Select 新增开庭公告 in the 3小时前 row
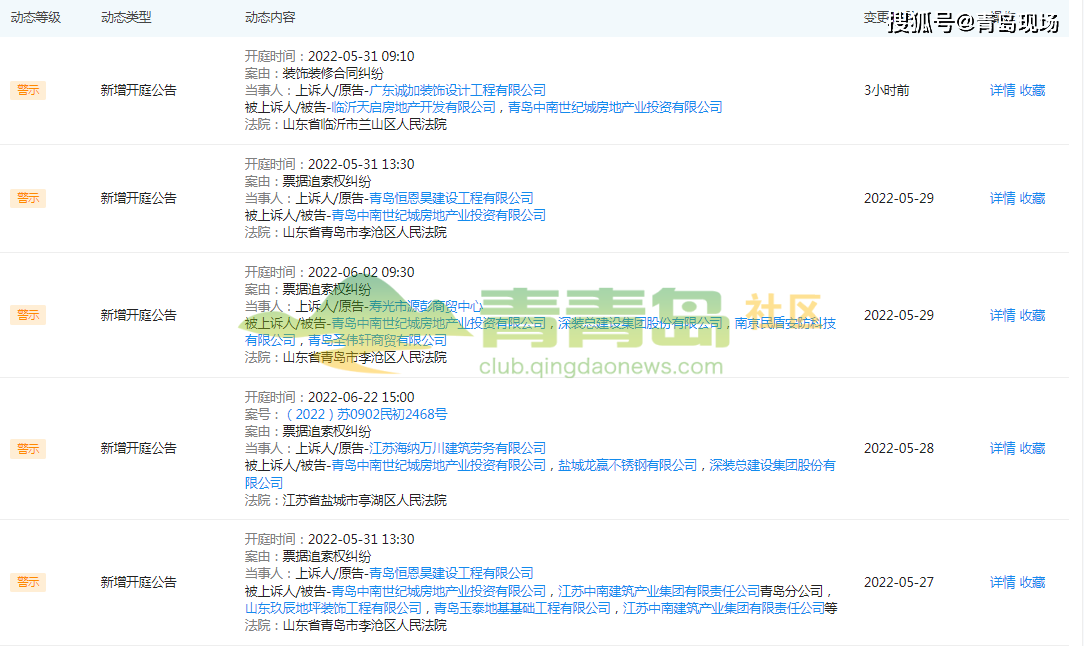The width and height of the screenshot is (1084, 646). [138, 90]
